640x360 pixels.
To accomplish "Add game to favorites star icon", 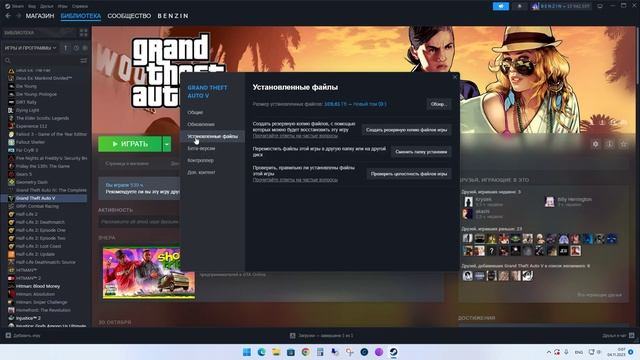I will tap(623, 144).
